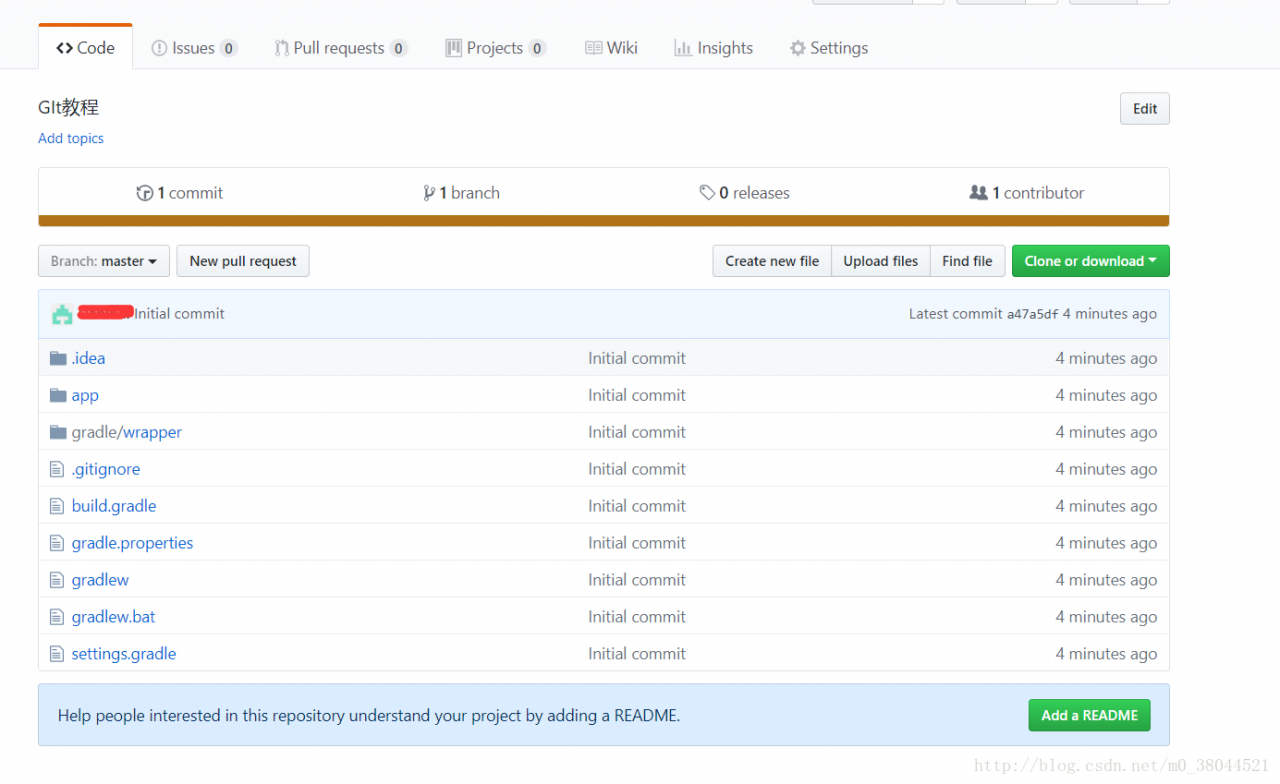Screen dimensions: 1280x784
Task: Click the app folder icon
Action: point(58,395)
